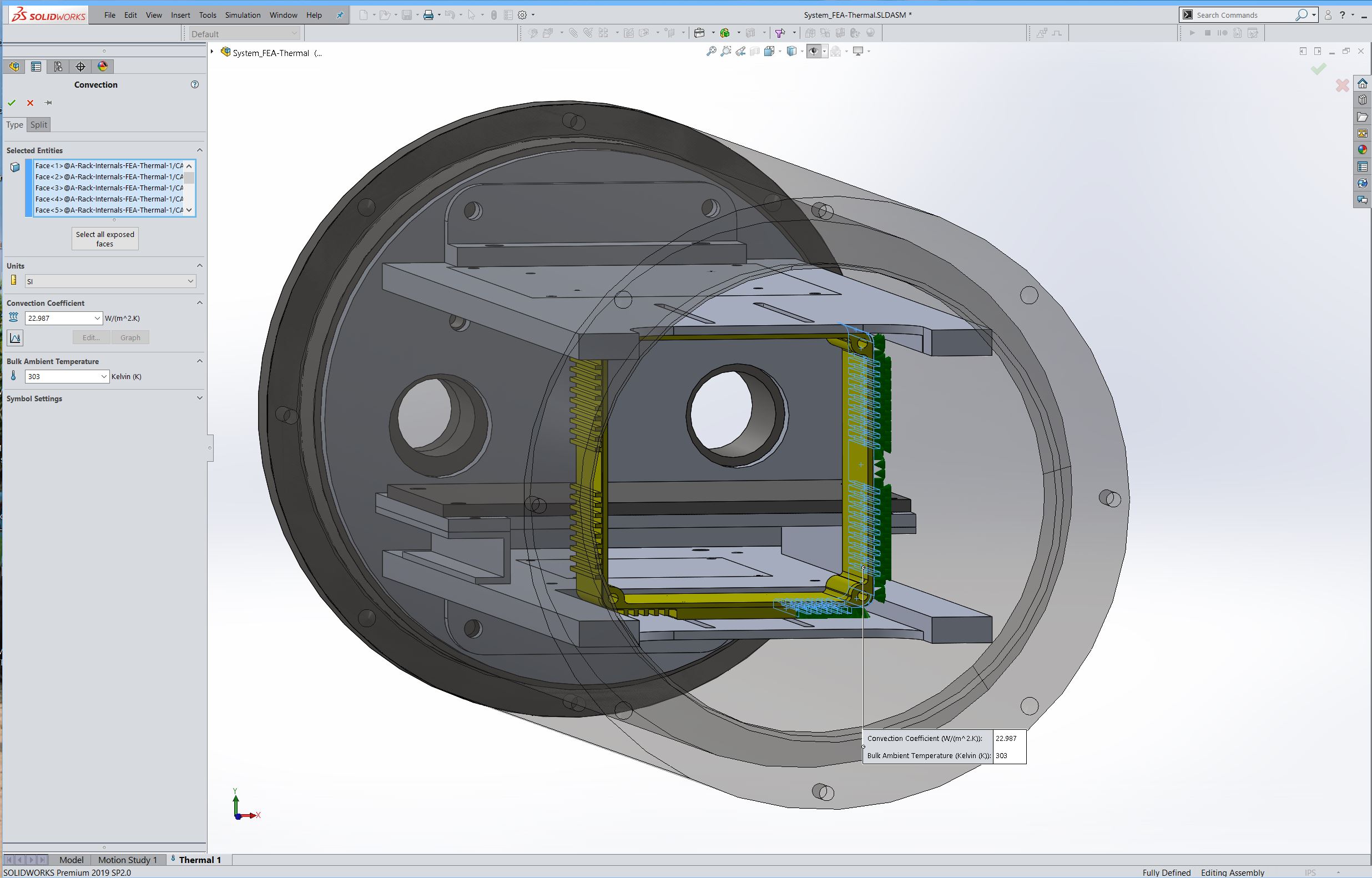Cancel Convection with the red X
Screen dimensions: 1372x878
[30, 103]
